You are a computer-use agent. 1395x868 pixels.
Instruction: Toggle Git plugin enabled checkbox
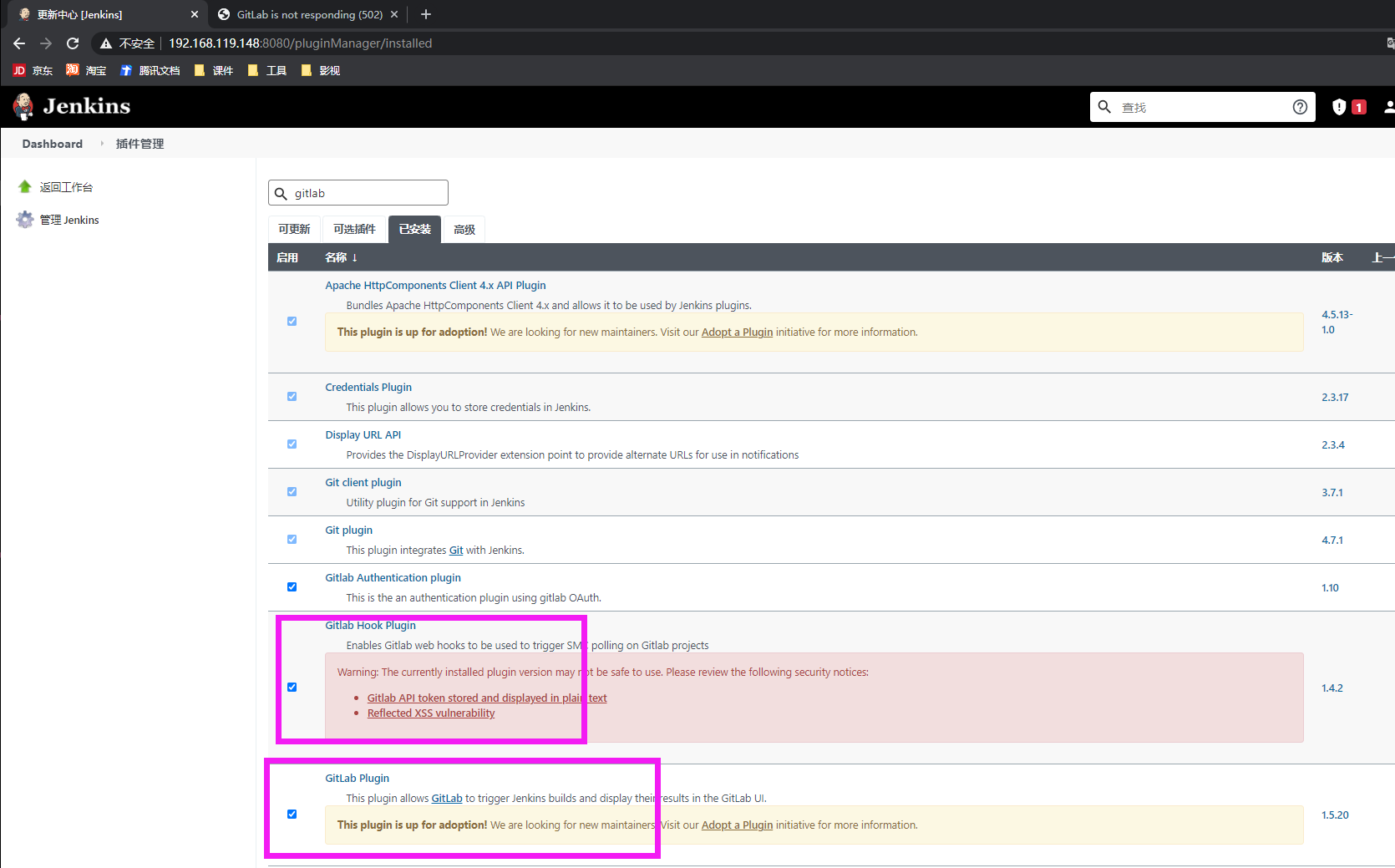[x=292, y=540]
